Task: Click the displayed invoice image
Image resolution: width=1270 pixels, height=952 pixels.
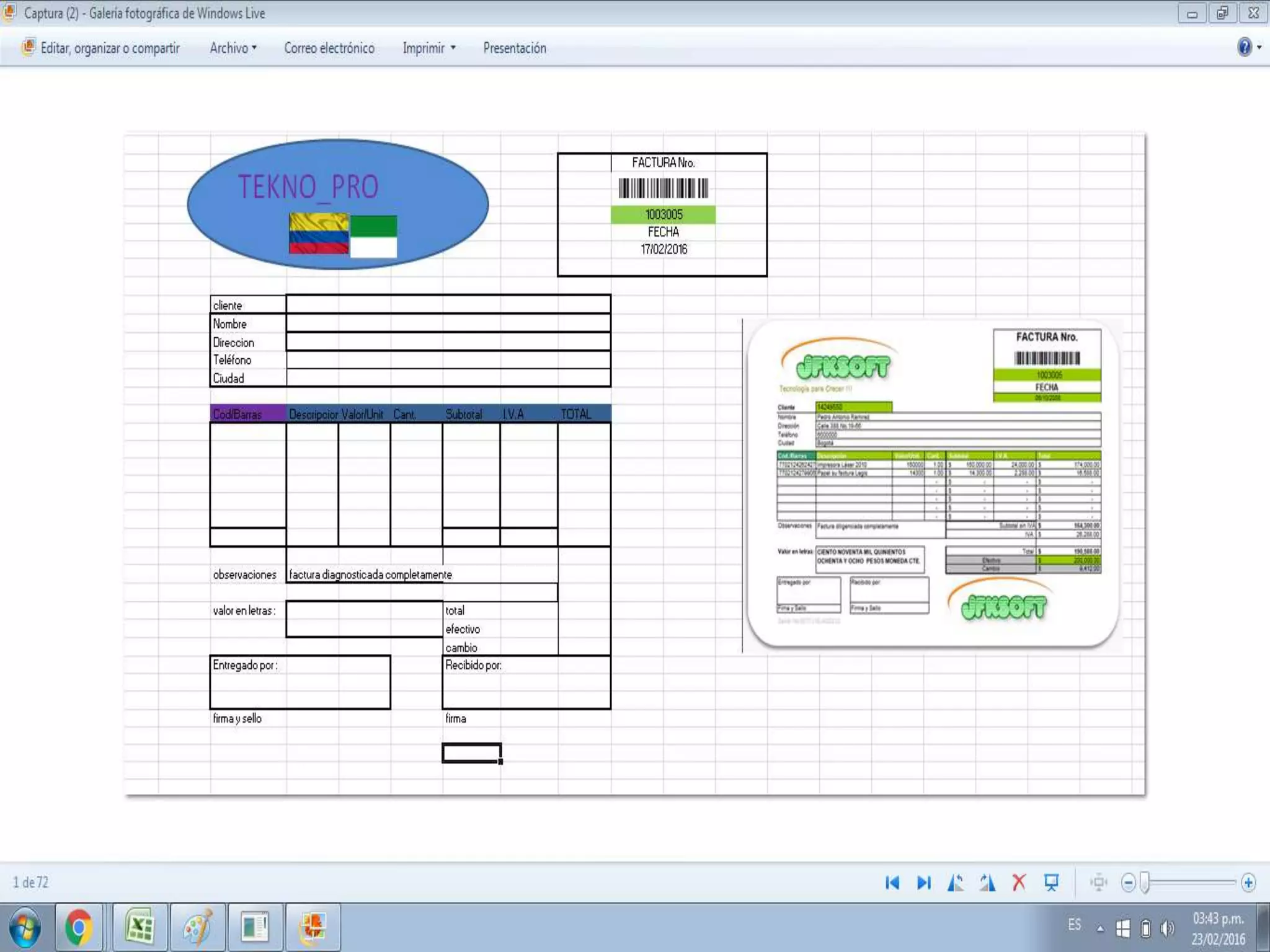Action: click(634, 464)
